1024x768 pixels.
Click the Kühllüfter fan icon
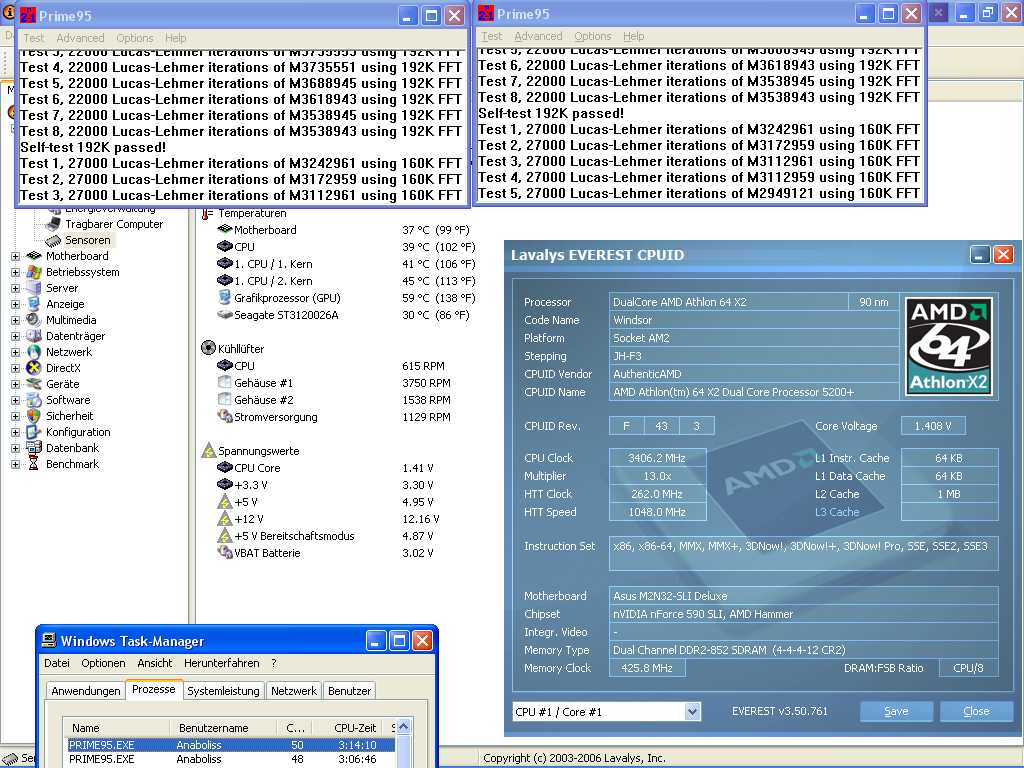[x=208, y=348]
